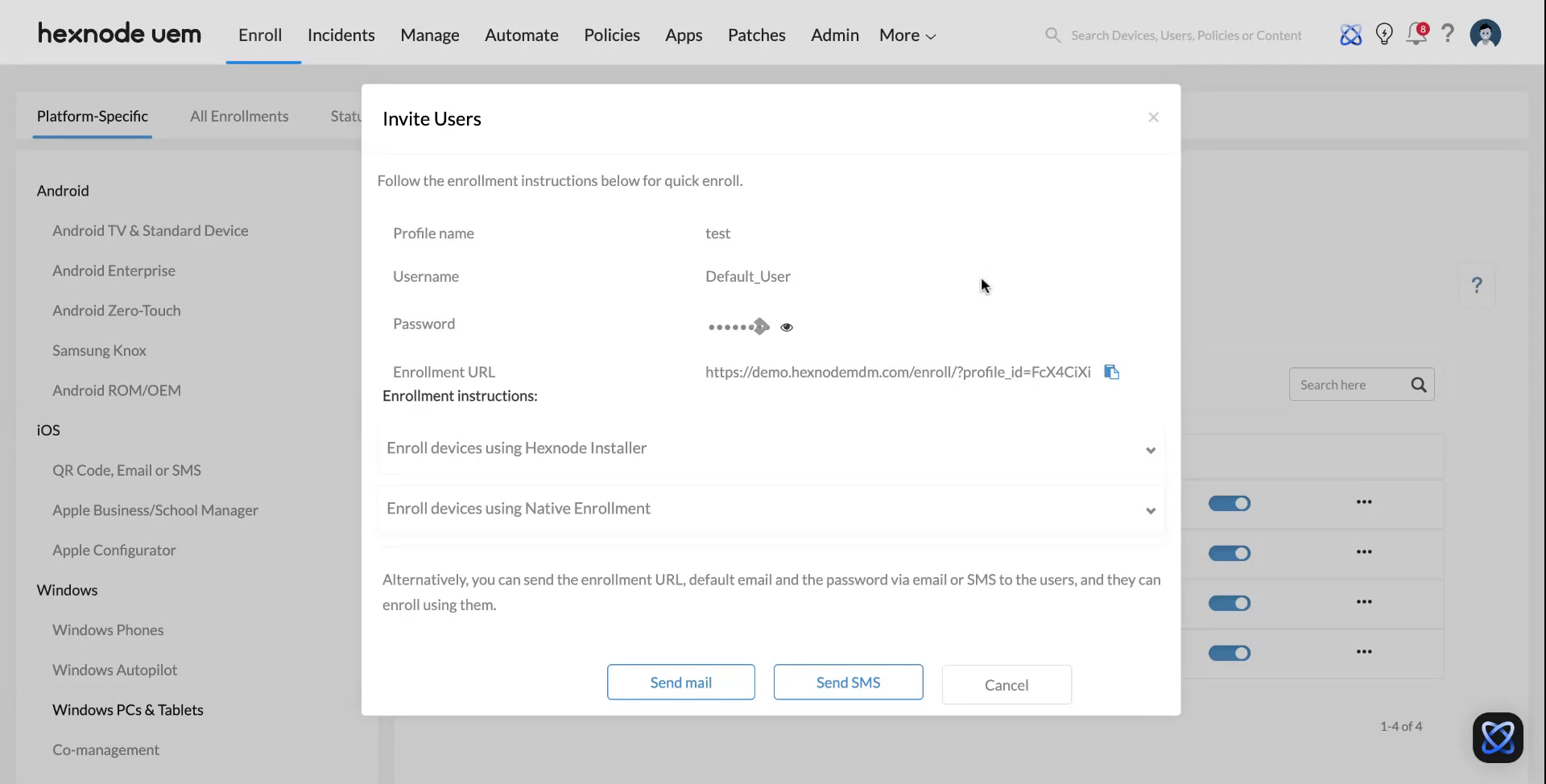Open the notifications bell
Screen dimensions: 1546x784
tap(1416, 35)
